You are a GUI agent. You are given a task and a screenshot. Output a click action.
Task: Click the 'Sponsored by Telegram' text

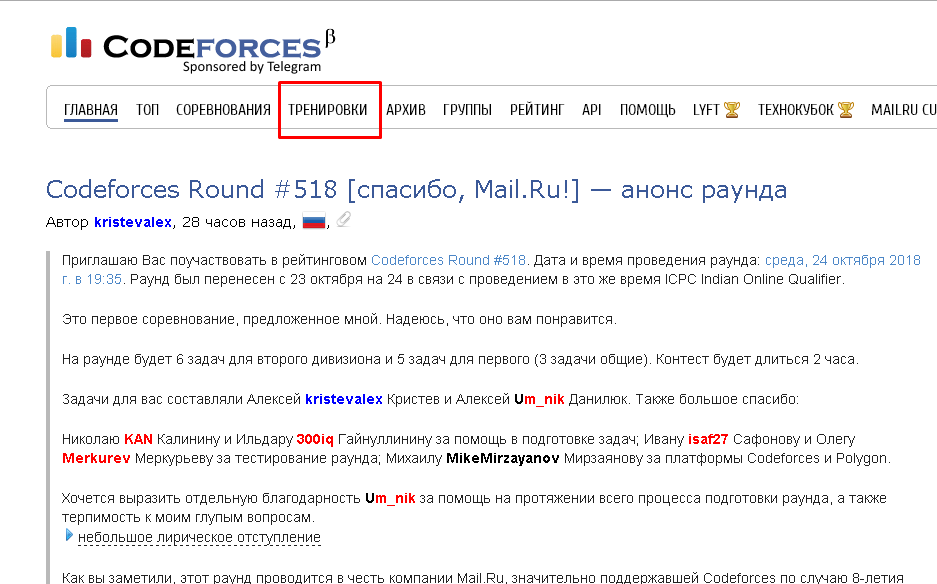point(252,66)
